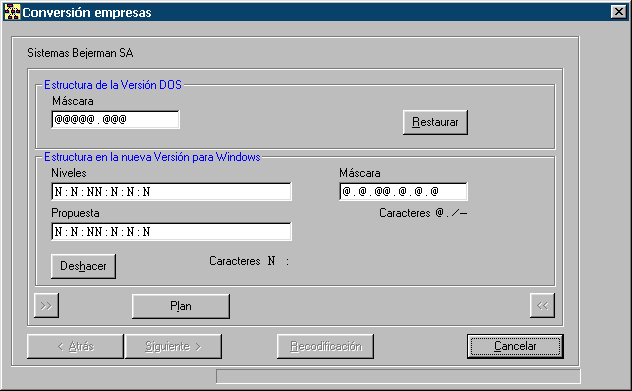This screenshot has height=391, width=632.
Task: Focus the DOS version Máscara field
Action: point(116,119)
